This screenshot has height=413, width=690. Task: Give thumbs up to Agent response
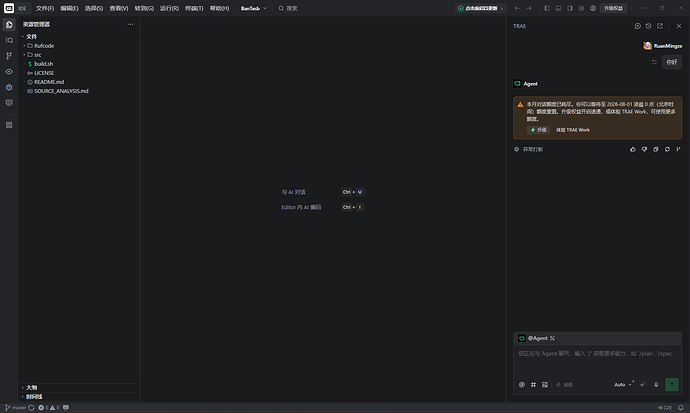[x=633, y=150]
